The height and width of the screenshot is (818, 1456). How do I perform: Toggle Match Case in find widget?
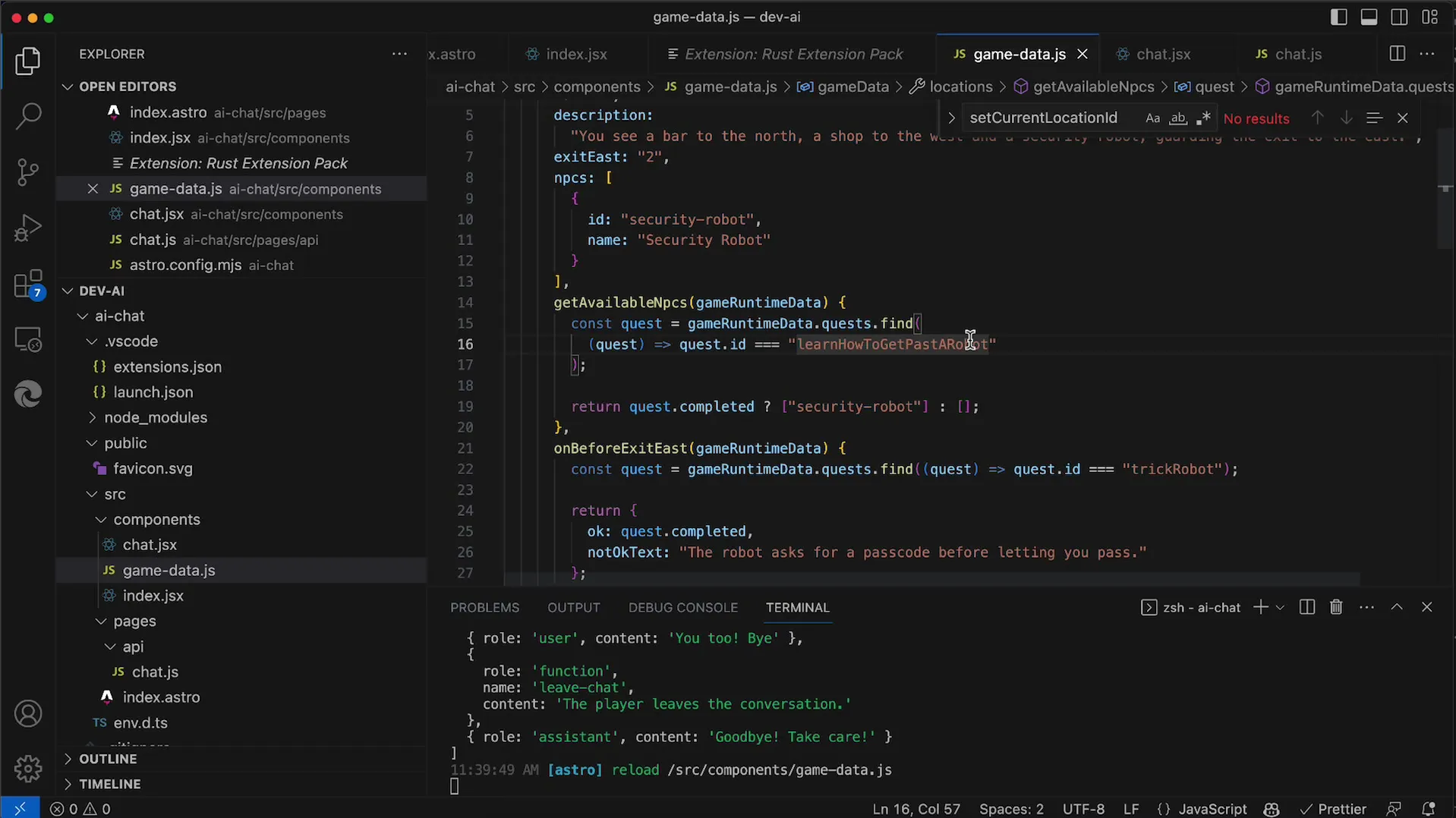click(x=1152, y=118)
